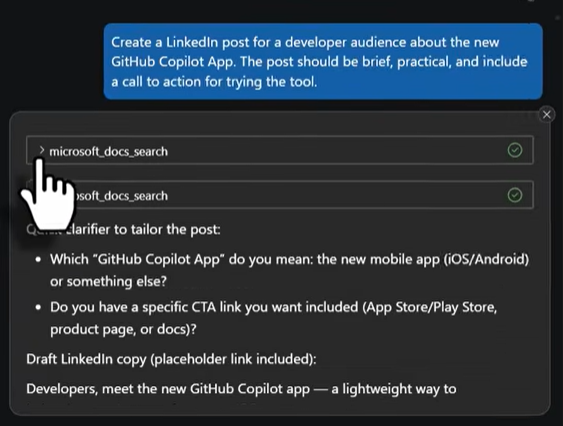
Task: Open the first microsoft_docs_search tool call label
Action: (x=108, y=152)
